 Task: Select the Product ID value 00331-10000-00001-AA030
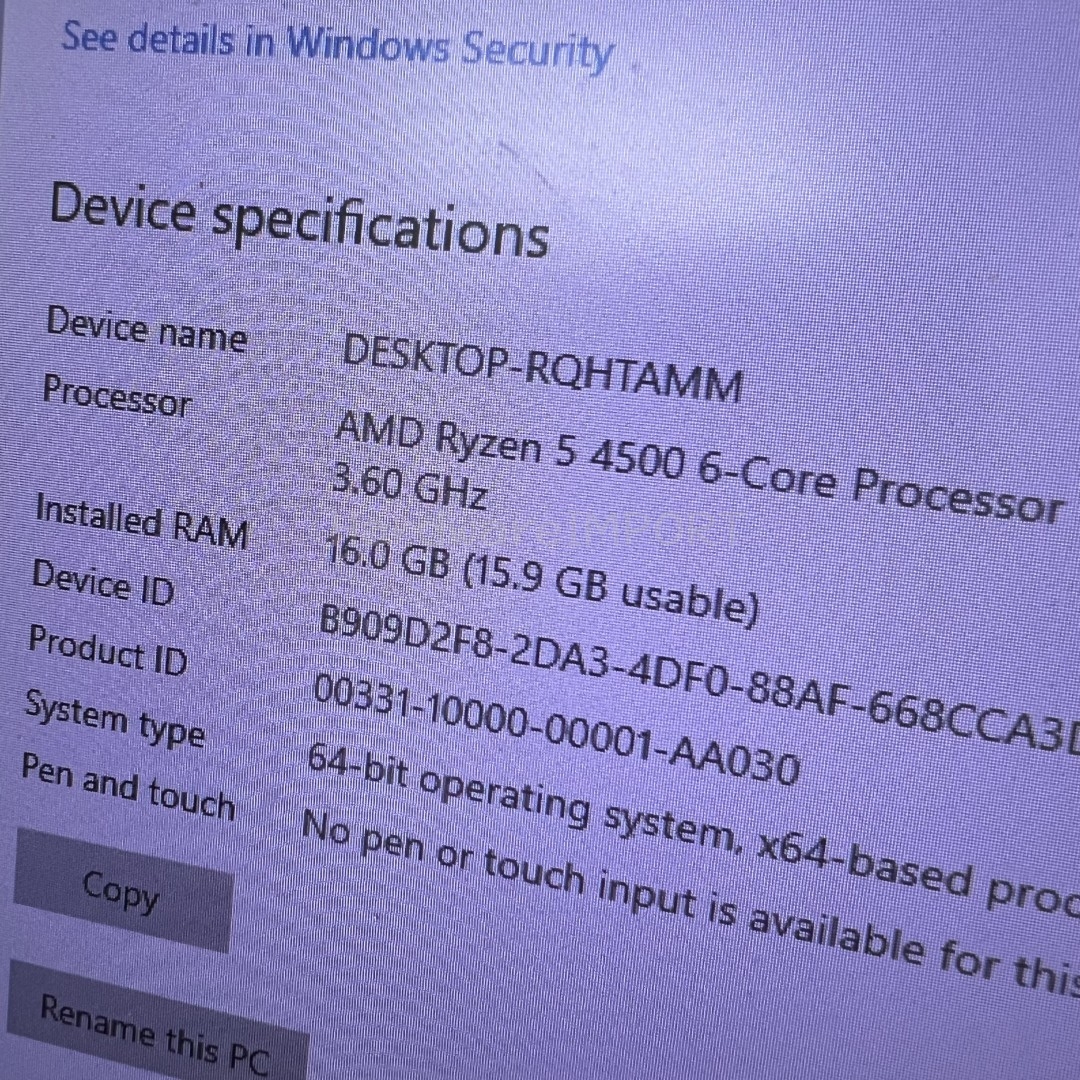[x=555, y=730]
